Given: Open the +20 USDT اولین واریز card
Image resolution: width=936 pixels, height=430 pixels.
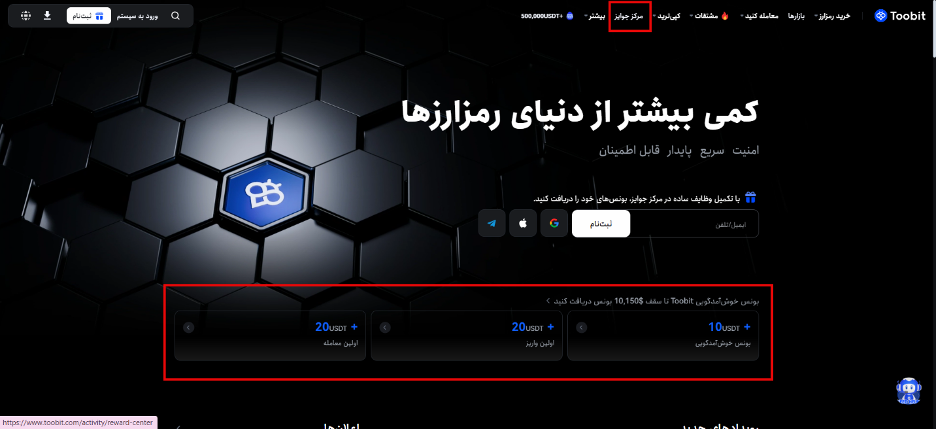Looking at the screenshot, I should (467, 335).
